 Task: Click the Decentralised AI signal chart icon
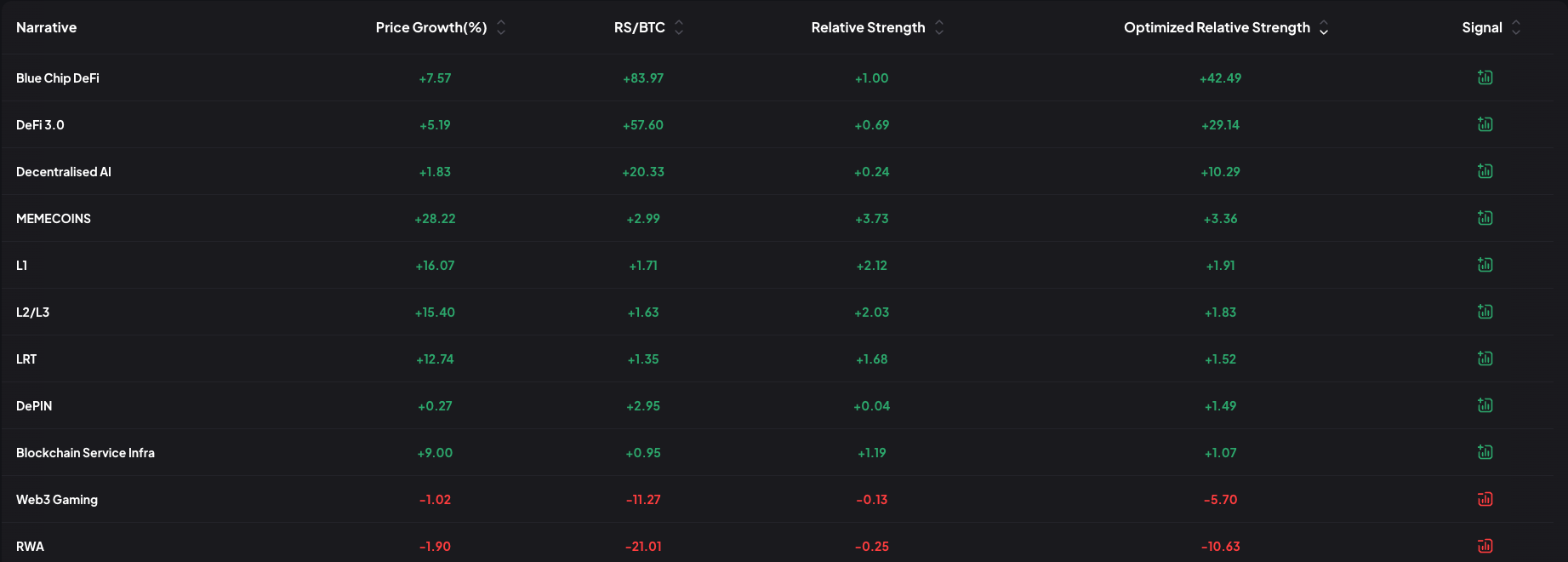point(1485,171)
